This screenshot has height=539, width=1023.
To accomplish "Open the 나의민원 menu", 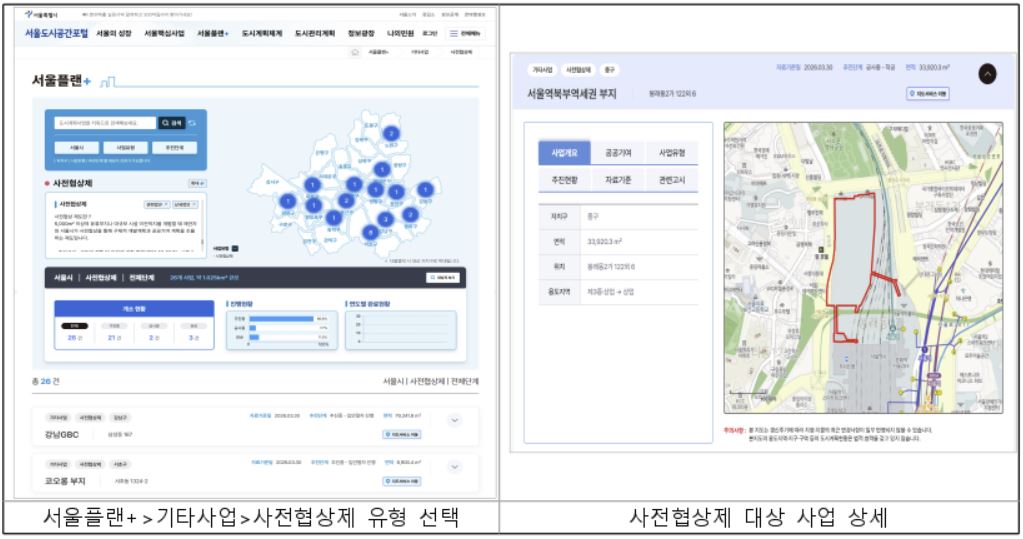I will pyautogui.click(x=401, y=33).
